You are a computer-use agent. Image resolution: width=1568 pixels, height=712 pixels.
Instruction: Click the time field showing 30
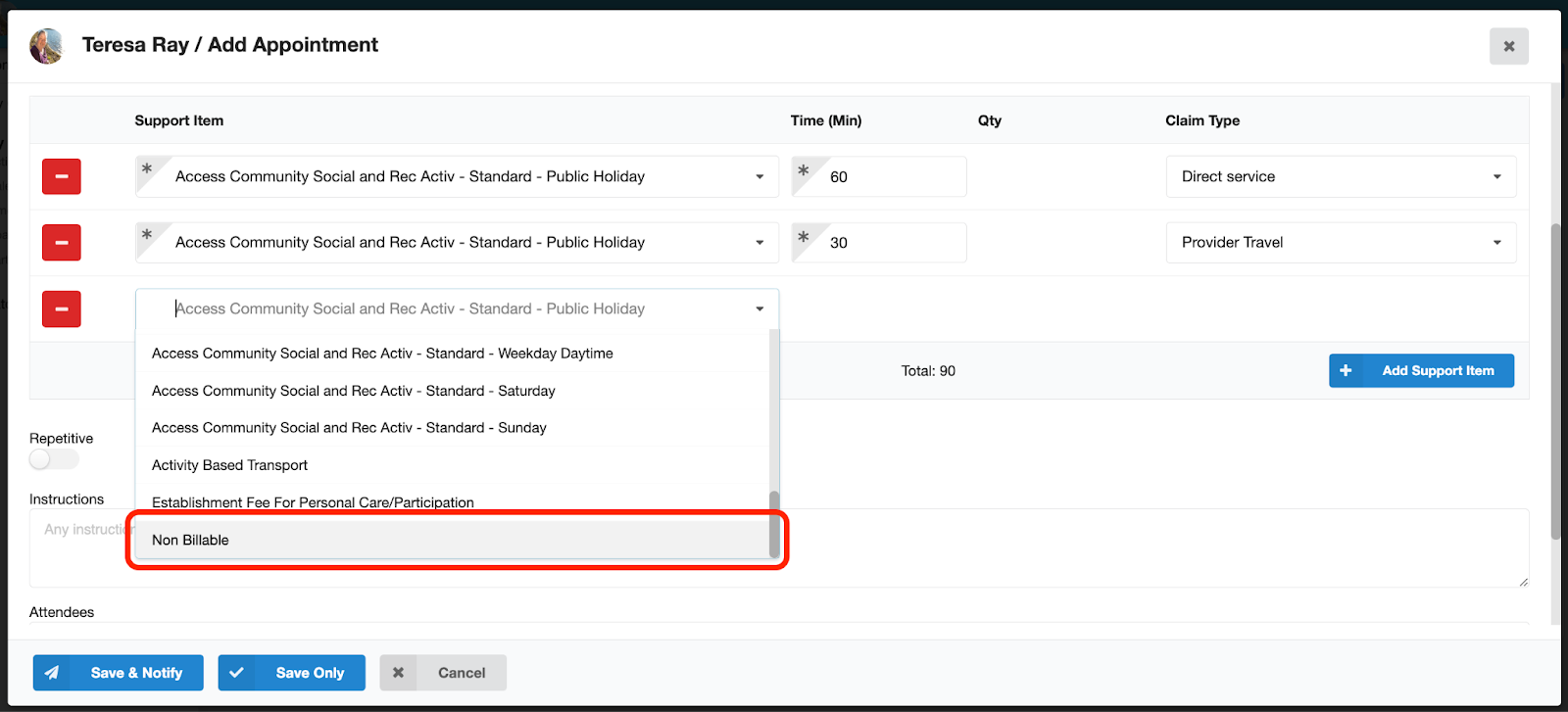pos(892,243)
